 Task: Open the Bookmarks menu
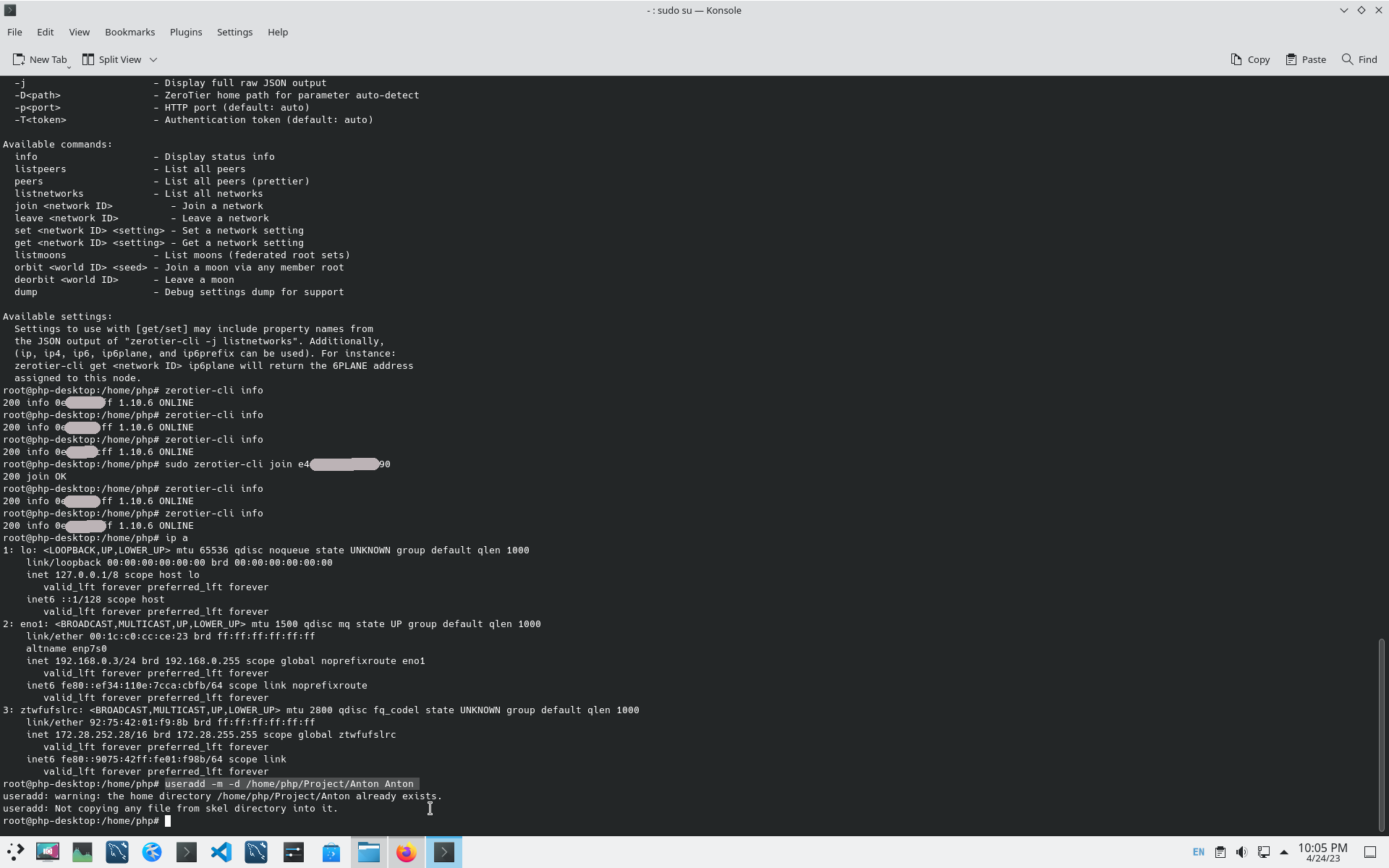click(129, 32)
